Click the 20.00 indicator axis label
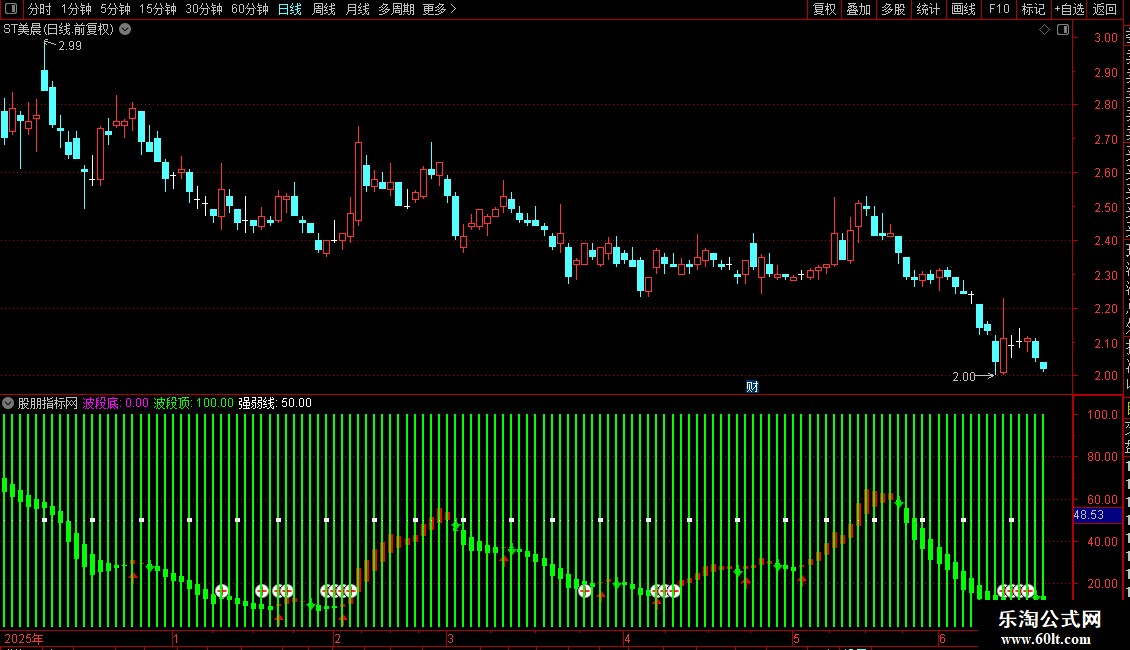The width and height of the screenshot is (1130, 650). (x=1103, y=584)
